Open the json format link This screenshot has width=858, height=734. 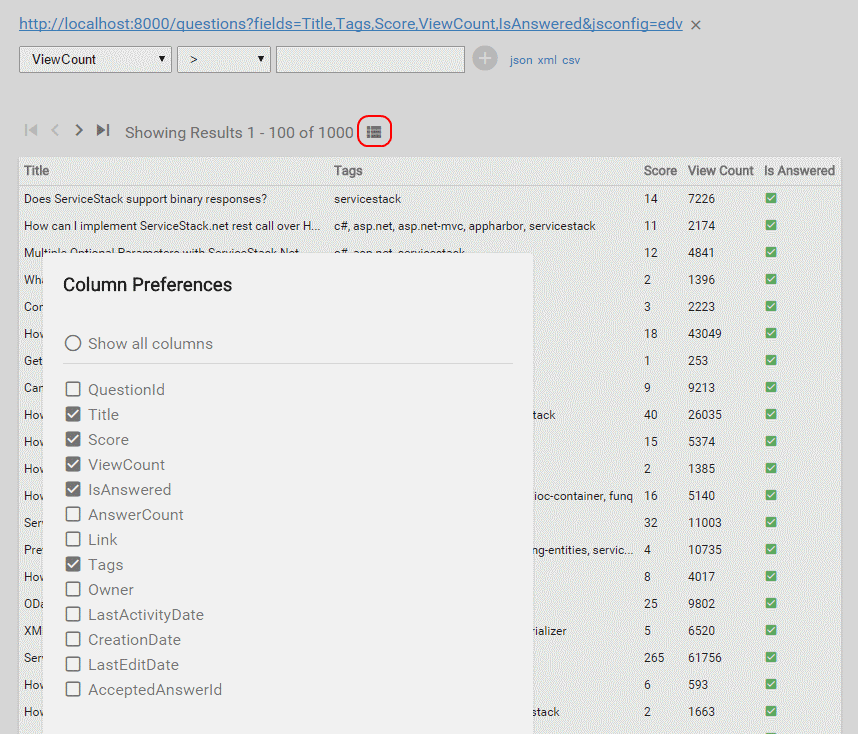[x=521, y=60]
